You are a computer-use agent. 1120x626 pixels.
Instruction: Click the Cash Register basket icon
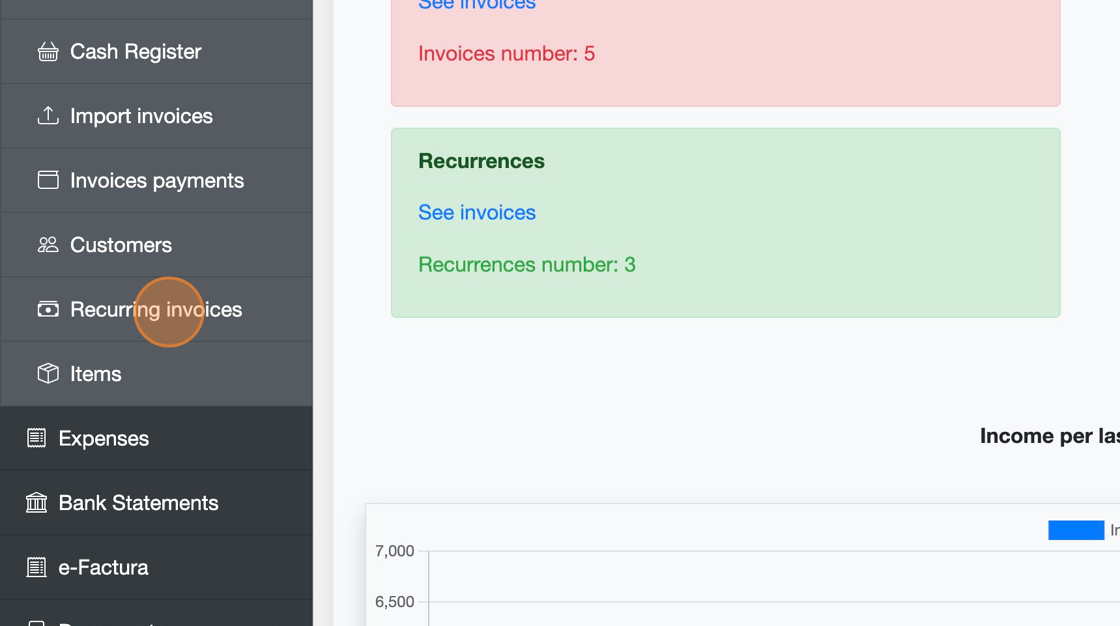click(48, 52)
